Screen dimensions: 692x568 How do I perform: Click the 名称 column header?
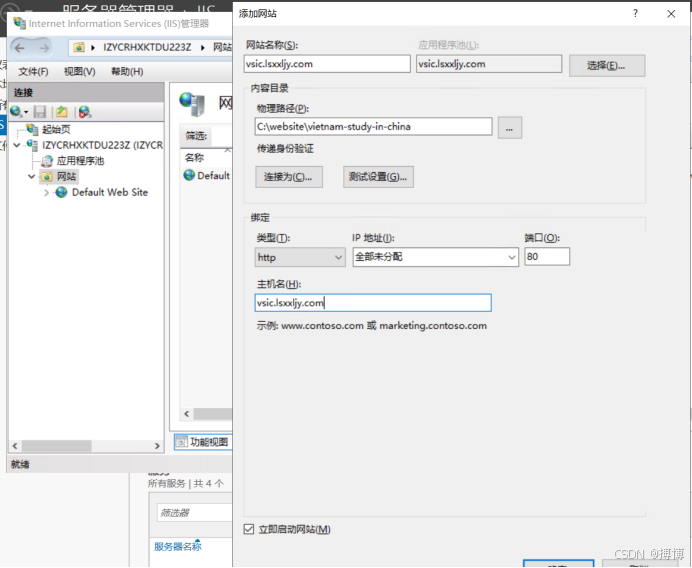click(194, 158)
